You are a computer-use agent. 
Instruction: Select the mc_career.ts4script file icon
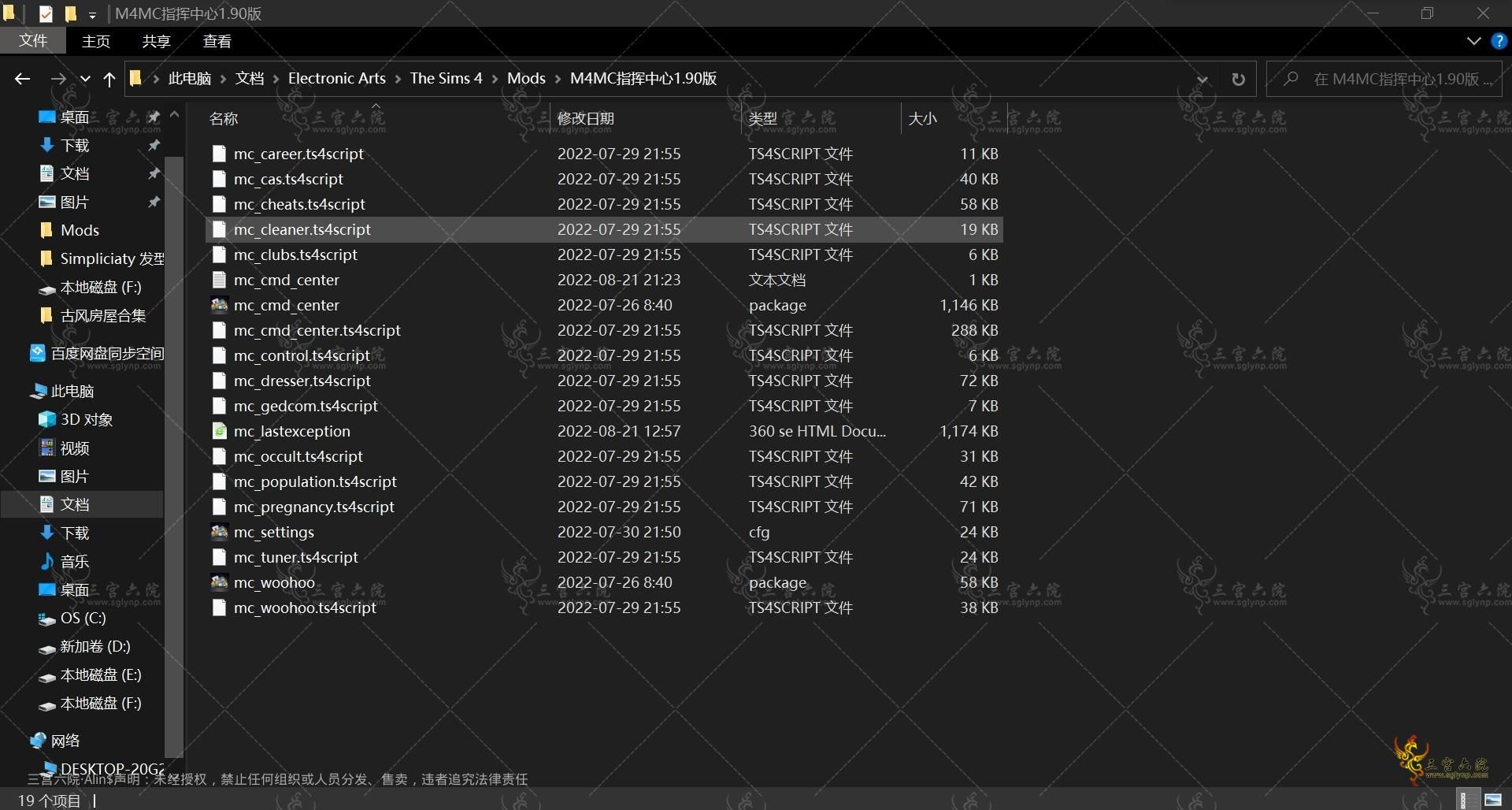(x=219, y=154)
